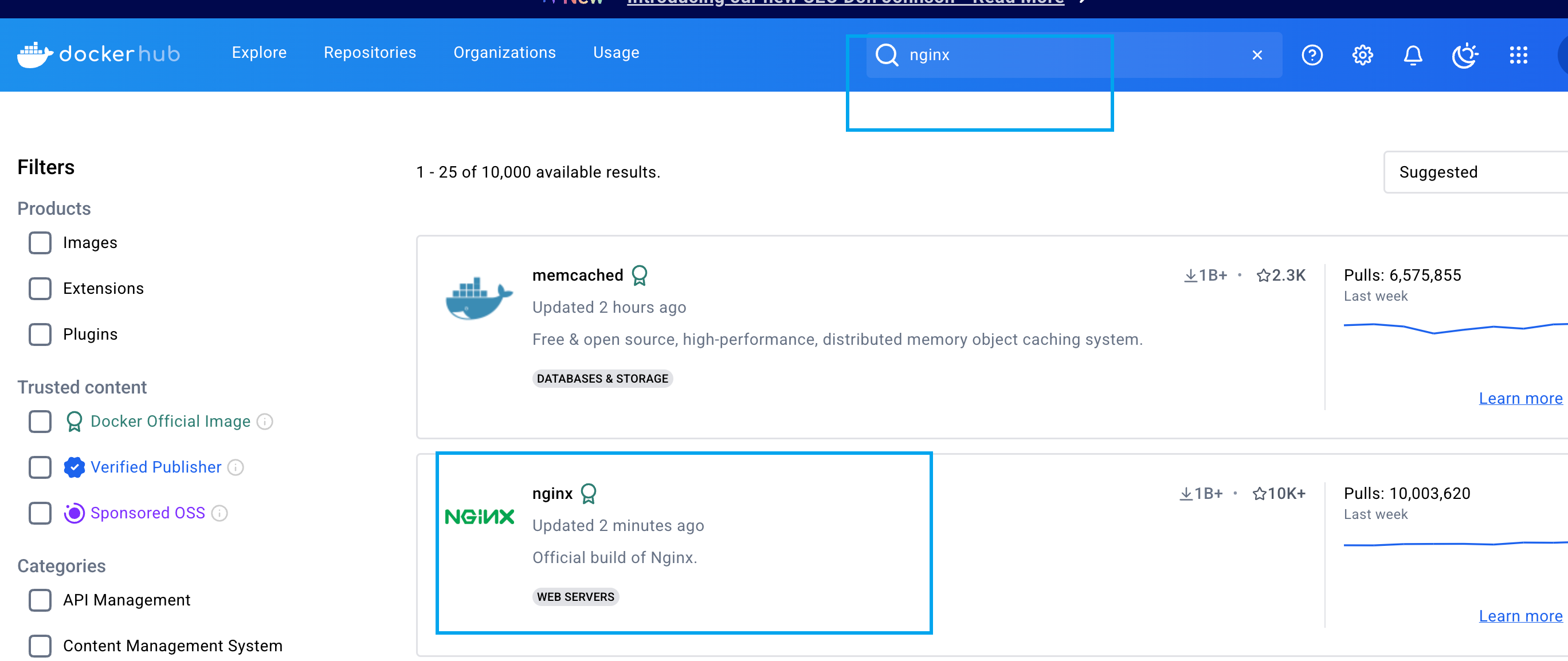
Task: Open the notifications bell
Action: (x=1413, y=56)
